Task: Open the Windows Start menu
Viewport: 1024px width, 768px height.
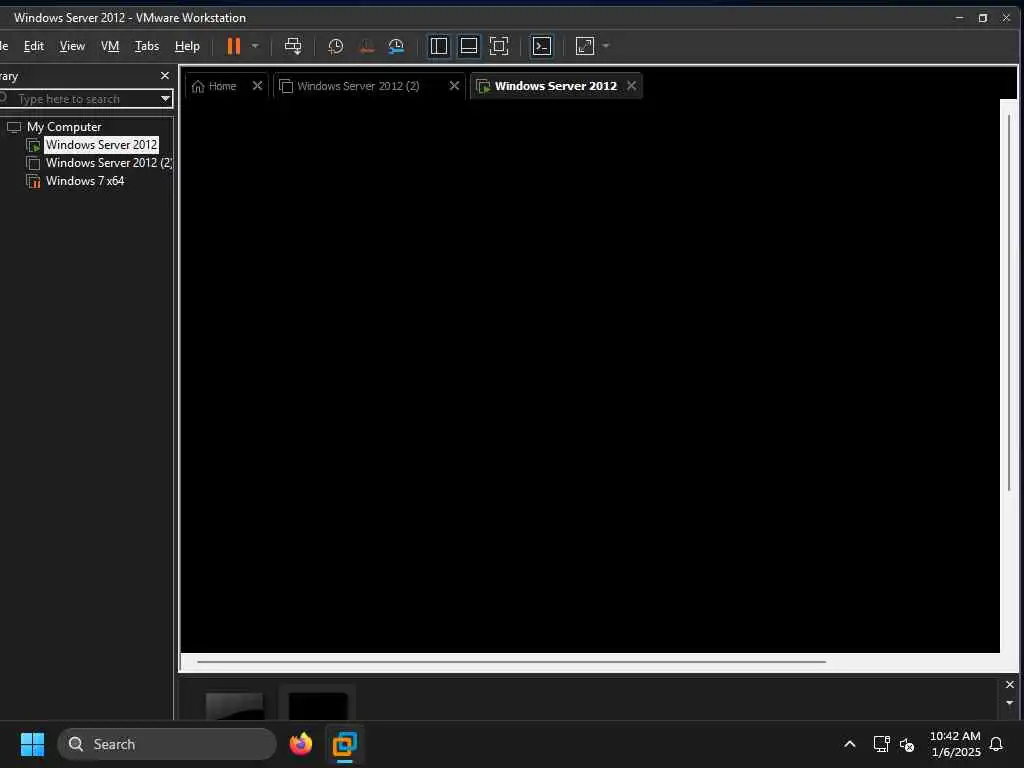Action: (32, 744)
